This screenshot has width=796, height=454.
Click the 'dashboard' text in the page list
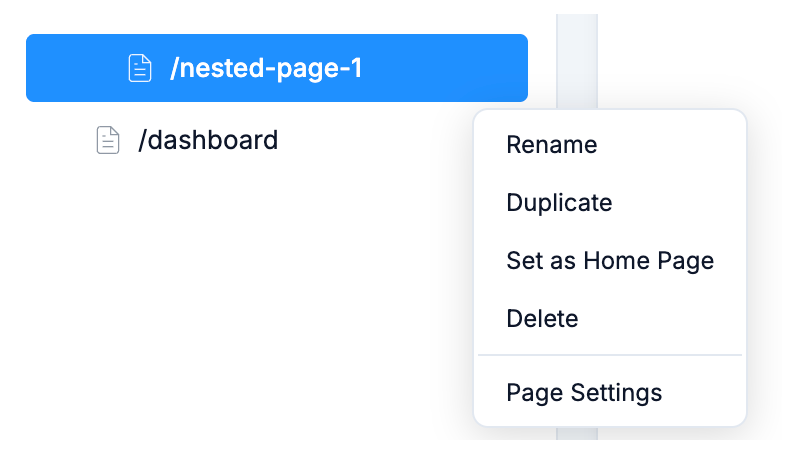point(213,140)
